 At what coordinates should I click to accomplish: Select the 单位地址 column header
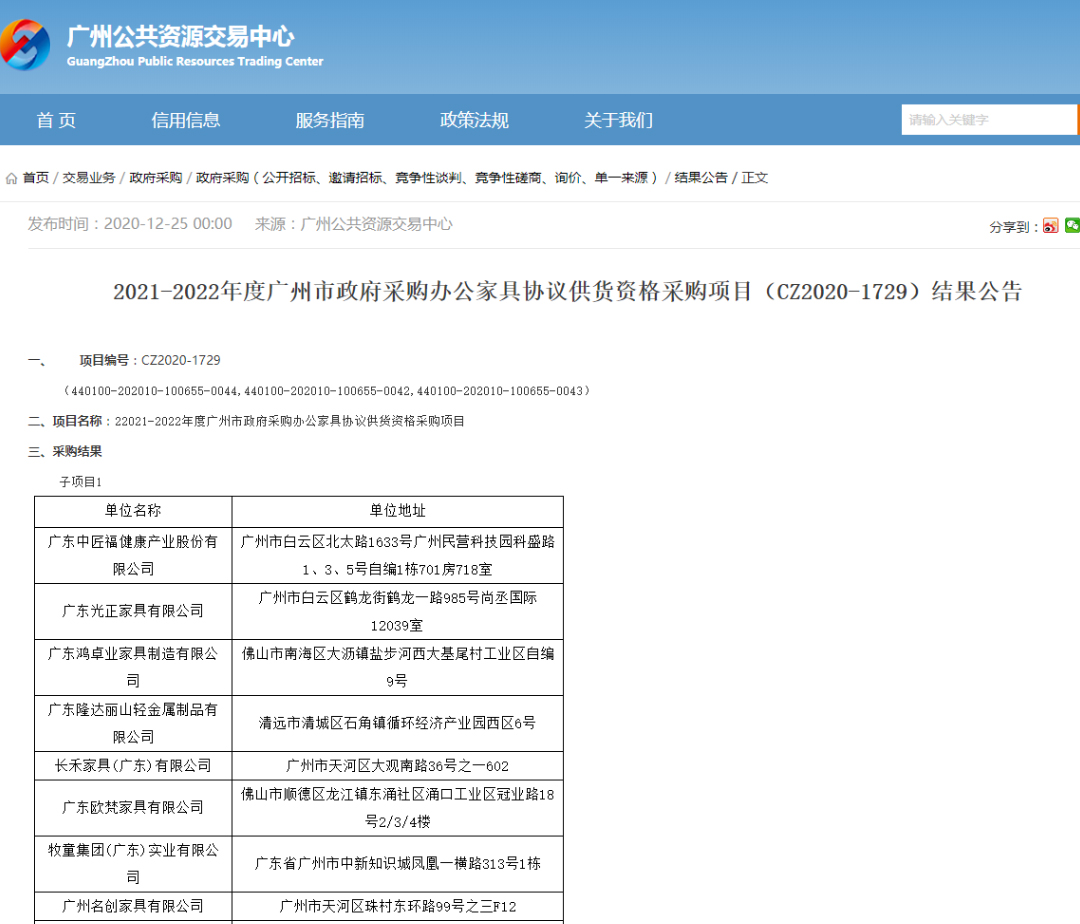pos(397,511)
